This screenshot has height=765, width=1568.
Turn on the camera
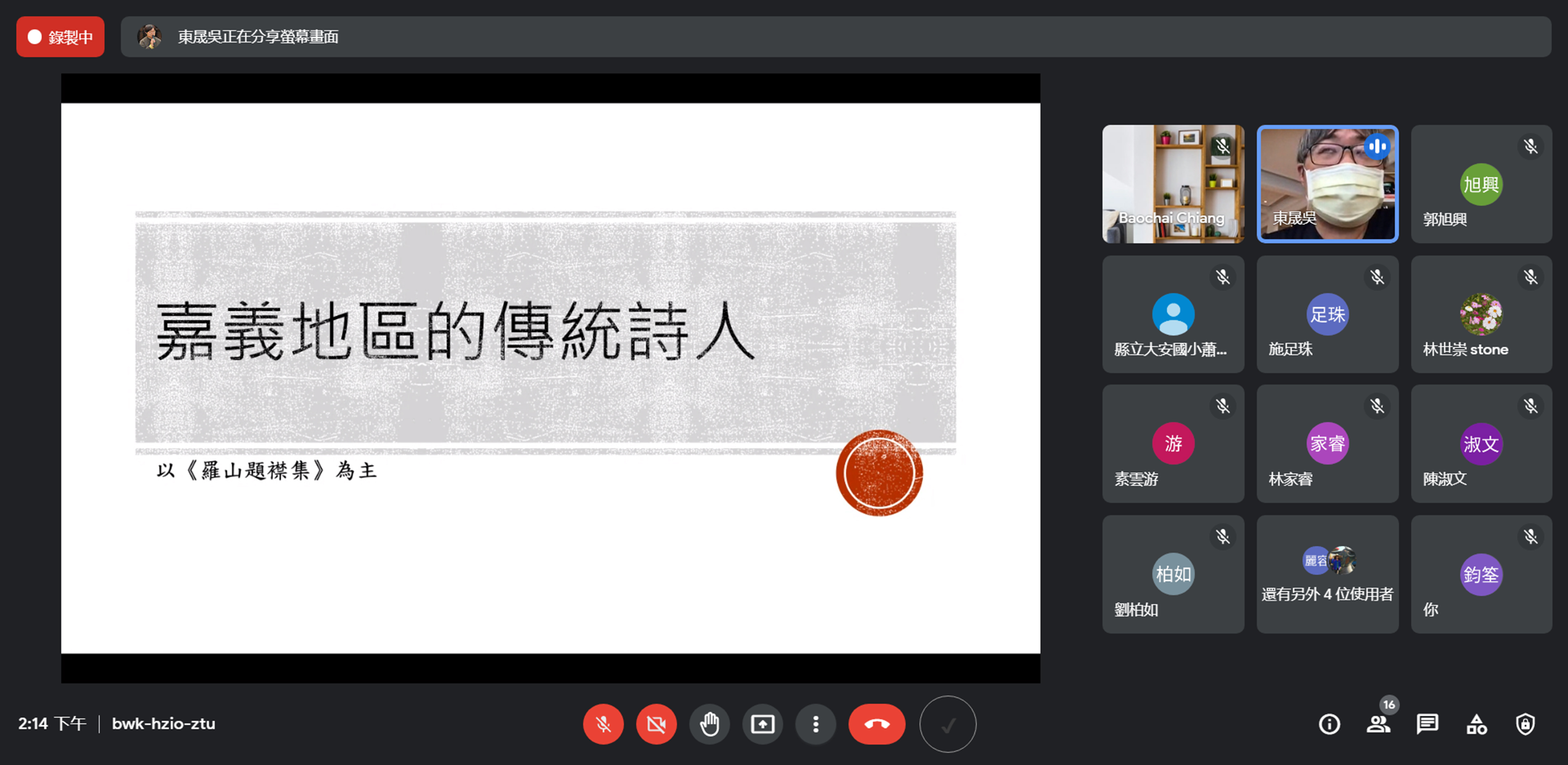[655, 724]
